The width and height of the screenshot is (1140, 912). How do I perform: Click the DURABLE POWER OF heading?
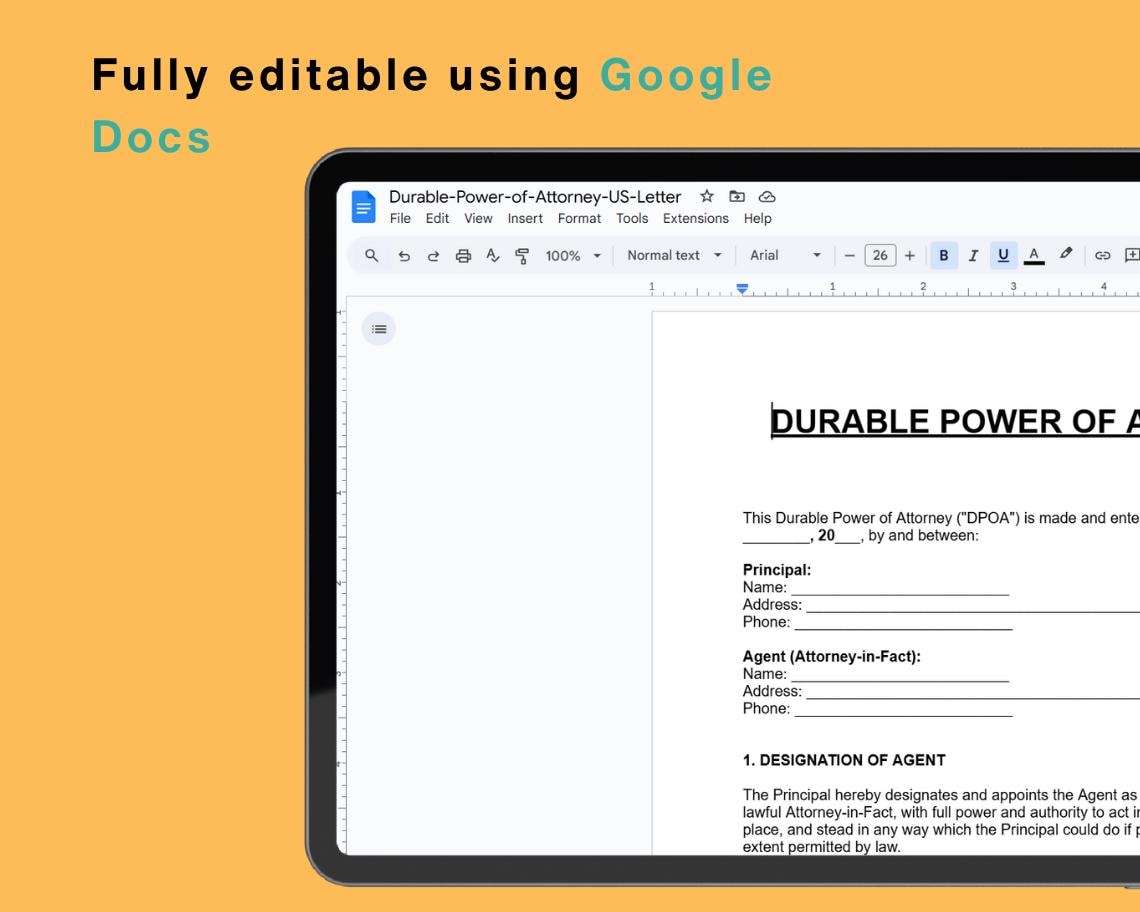[x=955, y=422]
